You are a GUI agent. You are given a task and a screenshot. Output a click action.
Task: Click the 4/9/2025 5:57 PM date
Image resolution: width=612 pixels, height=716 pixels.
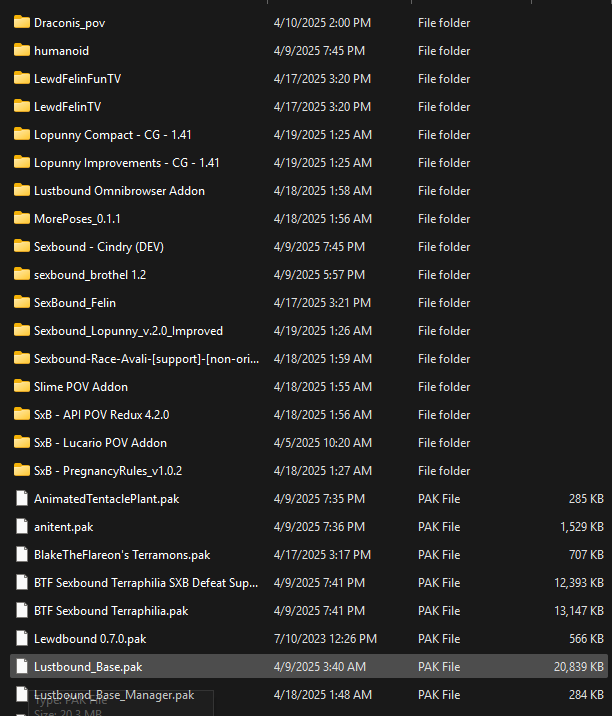pyautogui.click(x=319, y=275)
